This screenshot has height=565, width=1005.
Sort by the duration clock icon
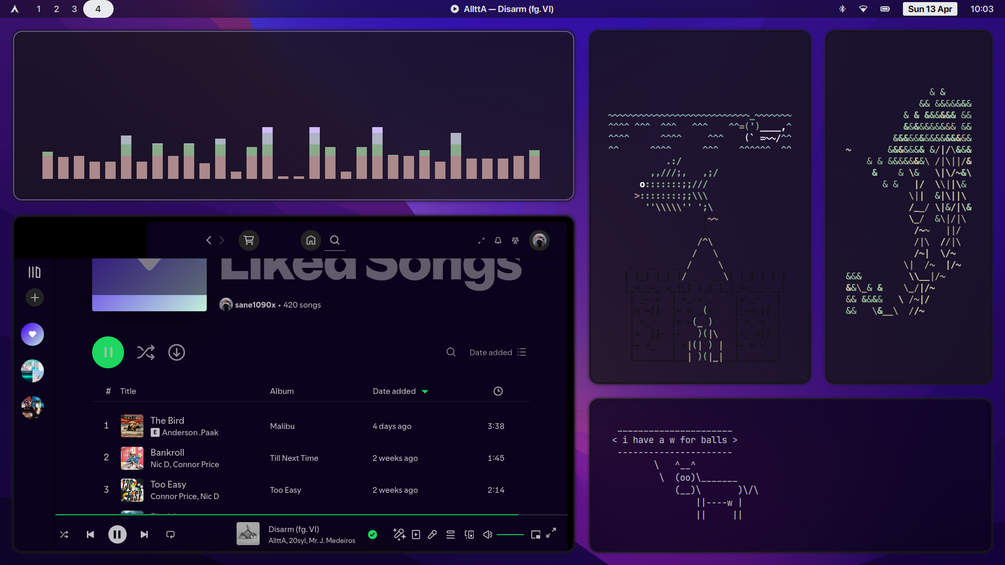click(498, 391)
